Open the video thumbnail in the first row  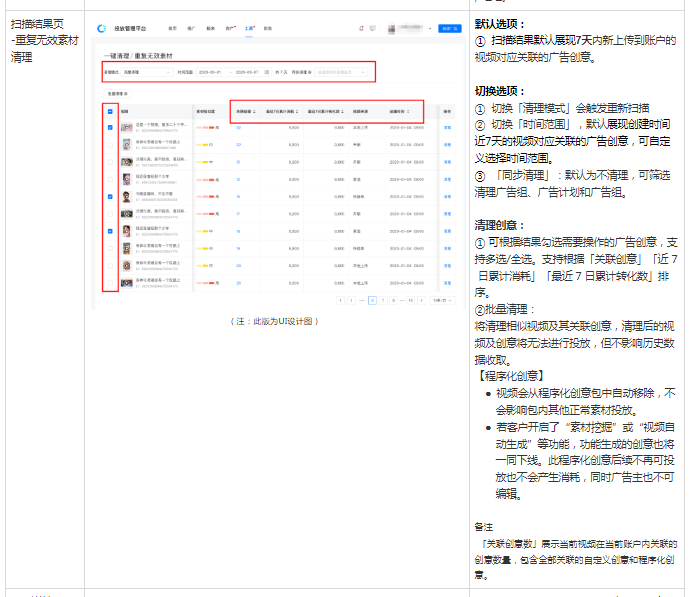click(127, 127)
